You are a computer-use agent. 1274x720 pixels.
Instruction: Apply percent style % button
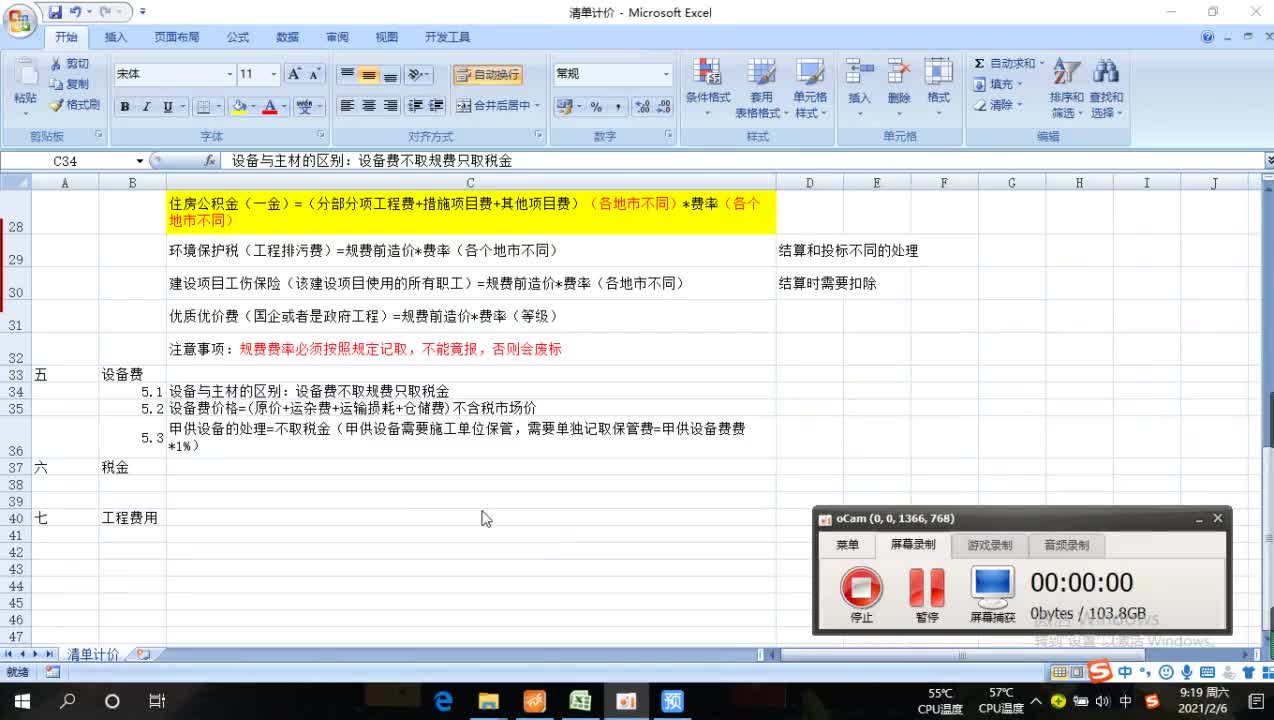click(596, 107)
